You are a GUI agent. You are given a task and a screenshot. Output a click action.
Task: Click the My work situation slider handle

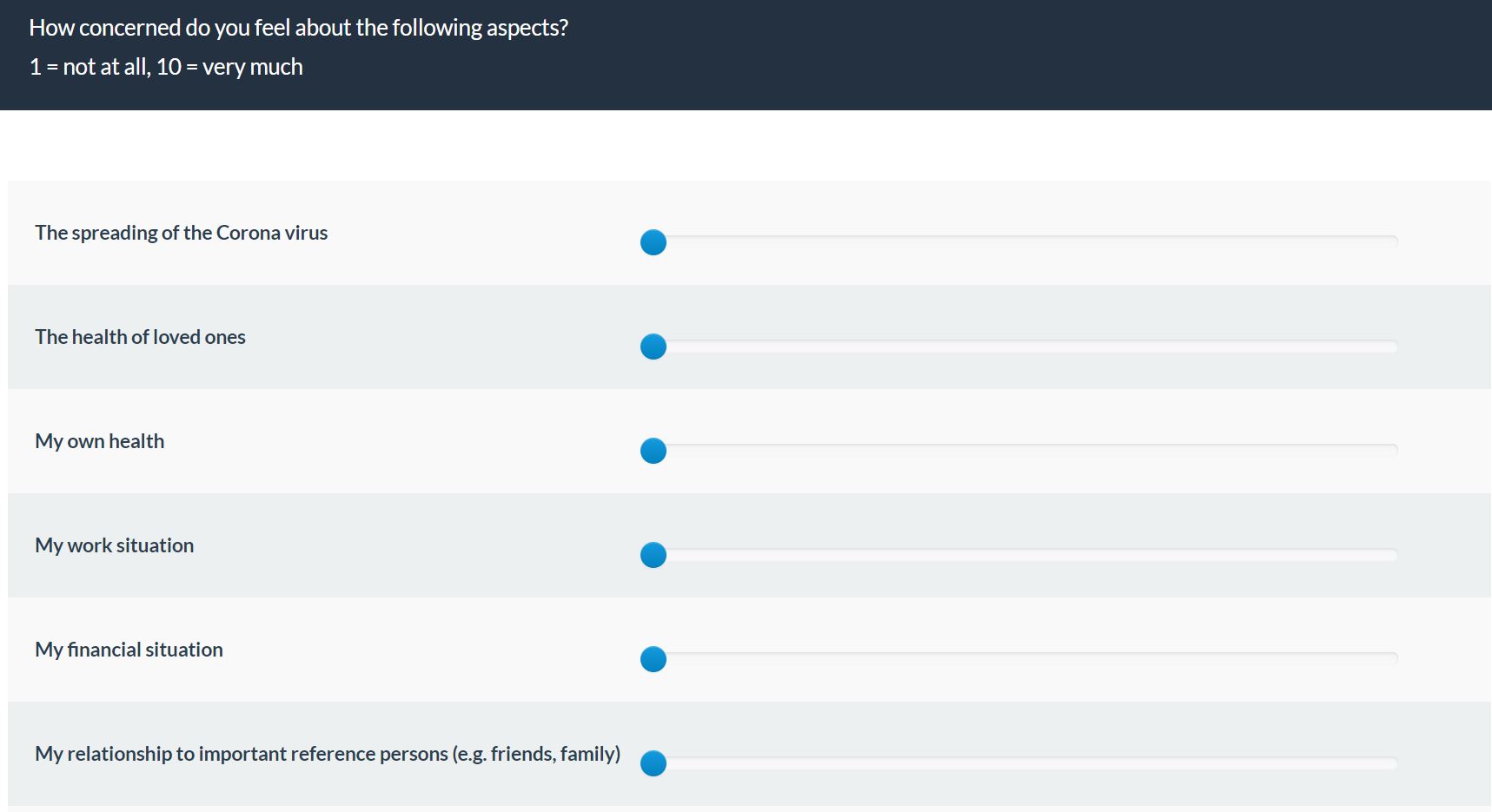pos(653,555)
